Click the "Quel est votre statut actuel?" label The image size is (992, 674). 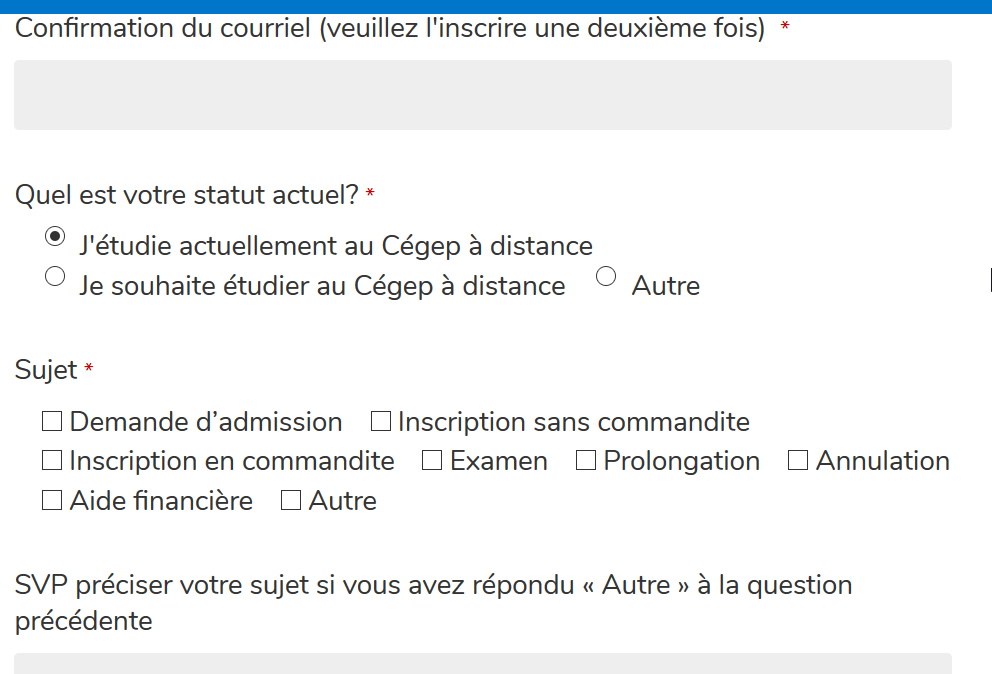pos(186,195)
